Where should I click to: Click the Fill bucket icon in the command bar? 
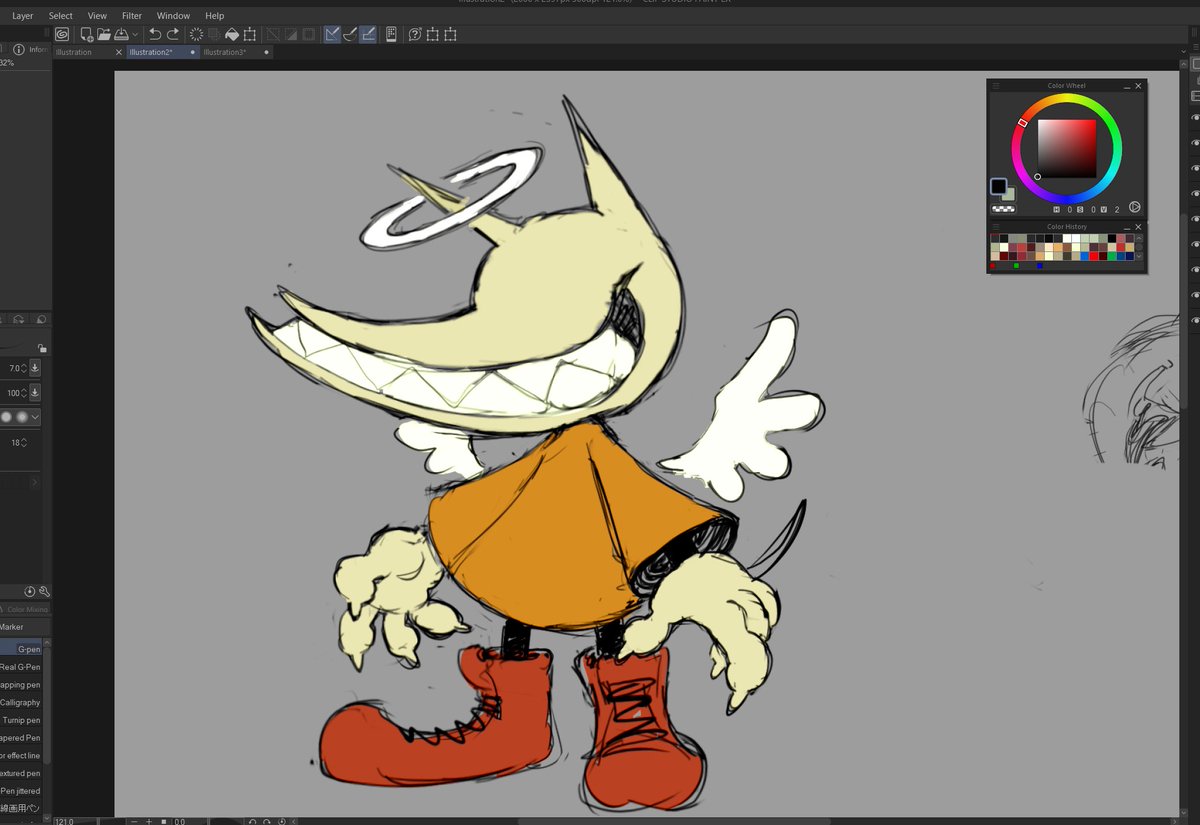231,34
